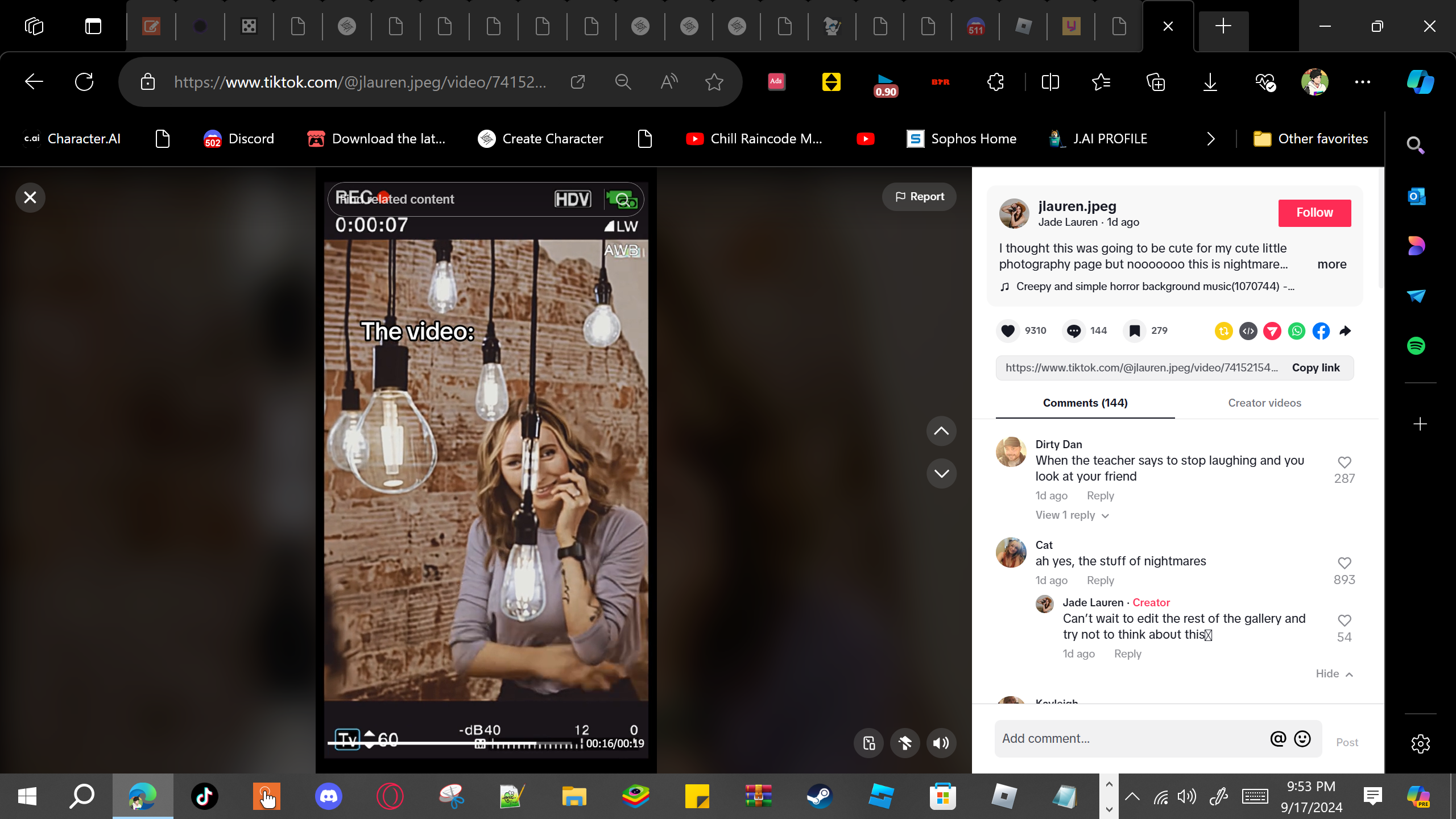1456x819 pixels.
Task: Click the embed code icon
Action: 1248,331
